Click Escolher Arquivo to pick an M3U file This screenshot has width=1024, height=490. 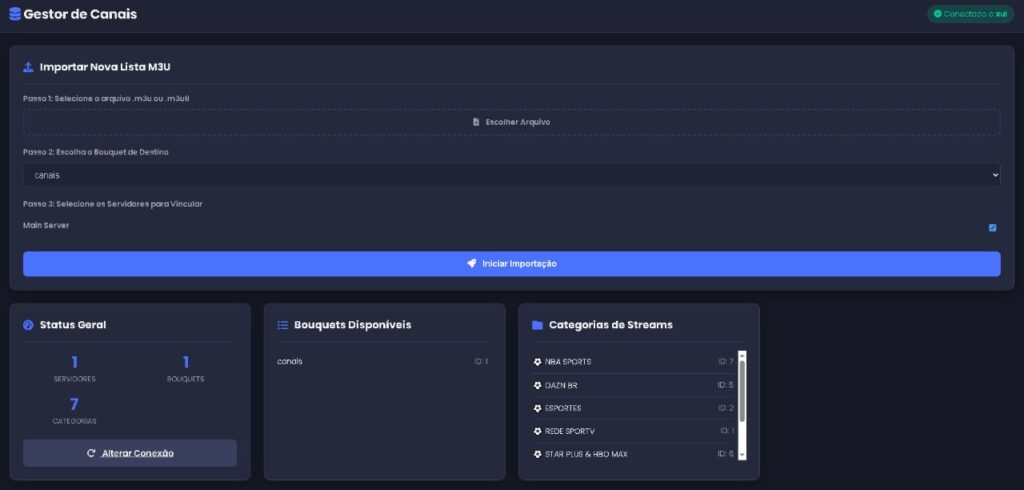click(511, 122)
